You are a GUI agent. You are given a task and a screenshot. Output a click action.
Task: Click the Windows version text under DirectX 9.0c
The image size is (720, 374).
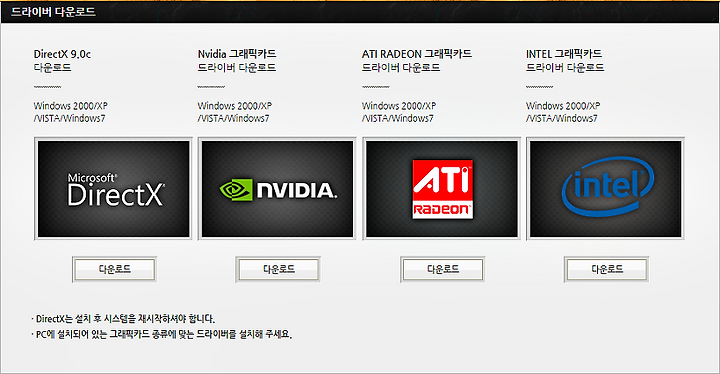(70, 112)
